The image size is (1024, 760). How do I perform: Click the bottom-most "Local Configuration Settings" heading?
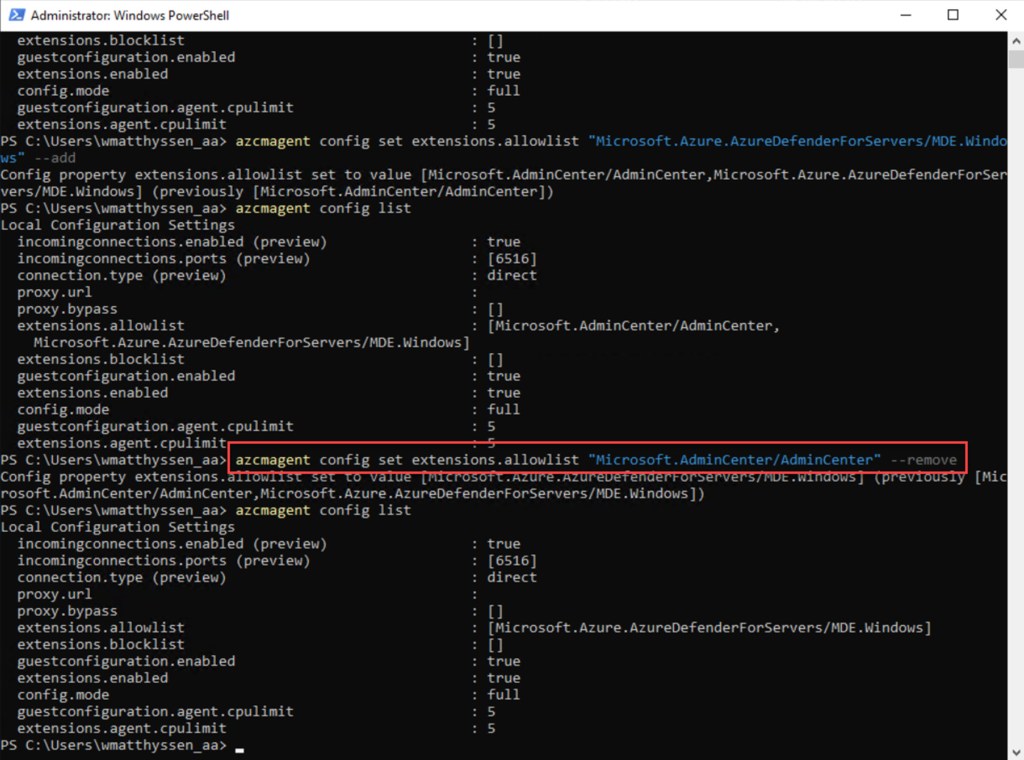coord(118,527)
